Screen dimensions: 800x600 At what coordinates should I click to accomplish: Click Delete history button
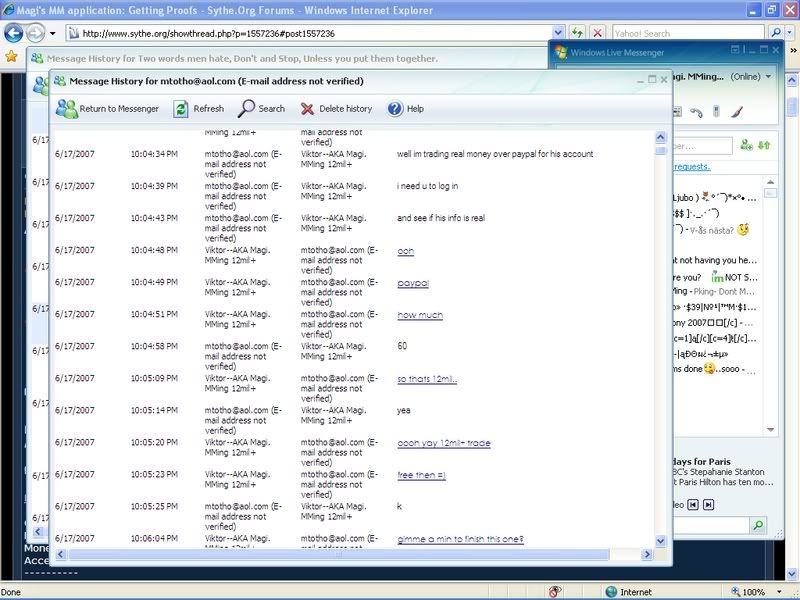pyautogui.click(x=336, y=109)
